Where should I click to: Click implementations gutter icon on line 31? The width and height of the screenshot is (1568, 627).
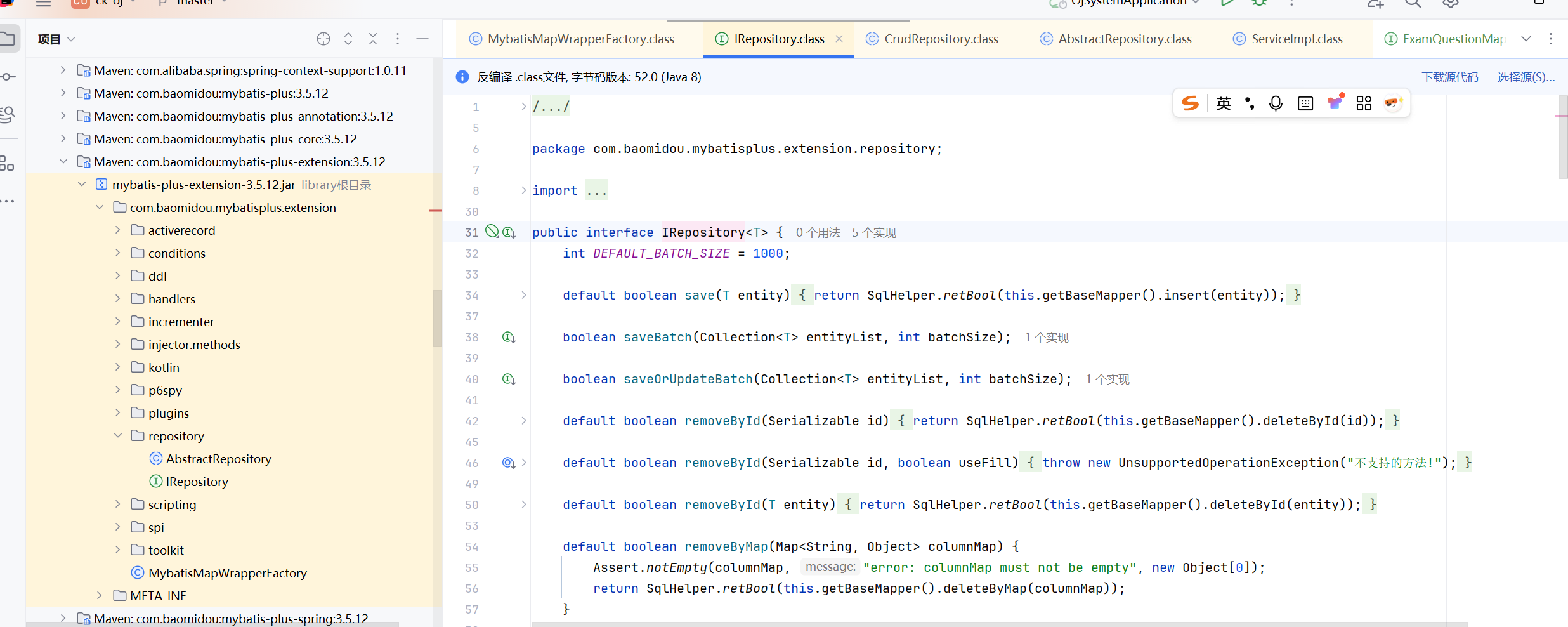(509, 232)
